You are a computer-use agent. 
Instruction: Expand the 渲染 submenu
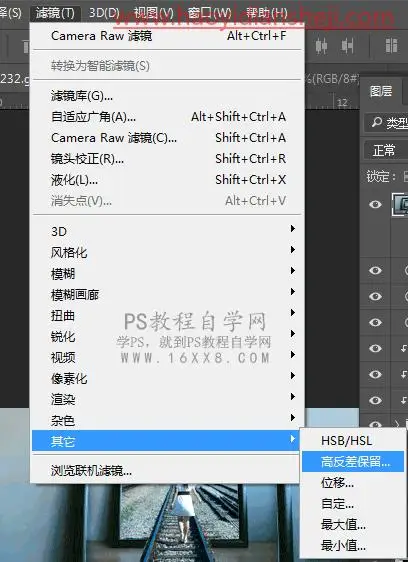(x=167, y=399)
